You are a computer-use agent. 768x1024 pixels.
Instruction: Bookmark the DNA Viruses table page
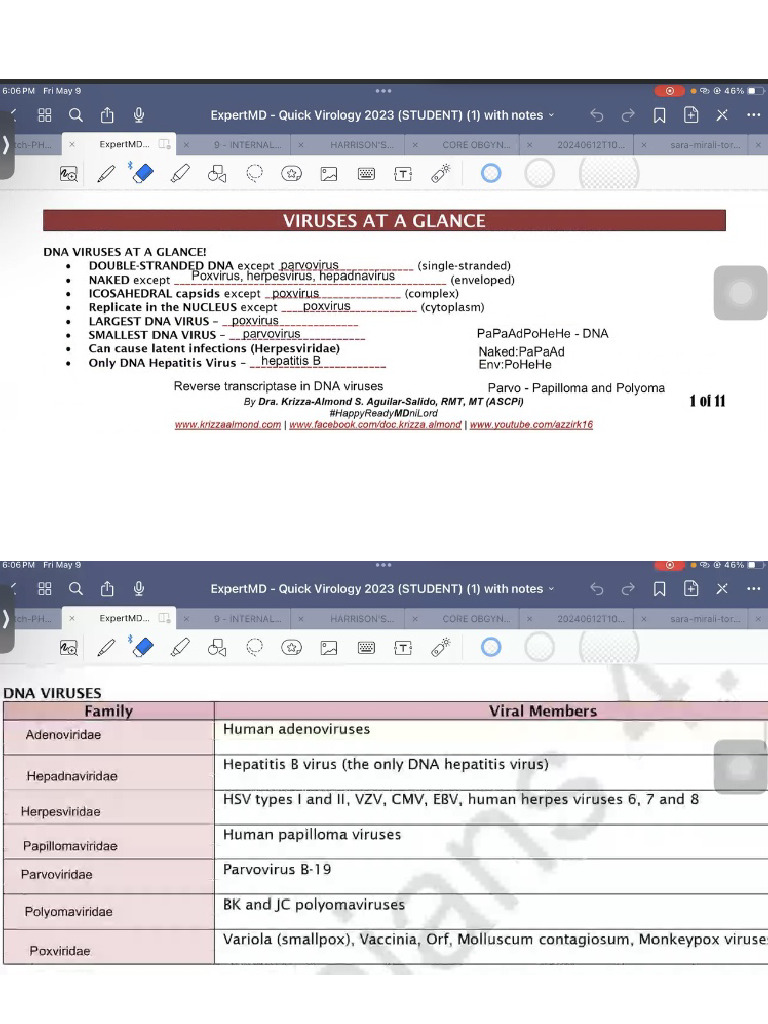660,589
